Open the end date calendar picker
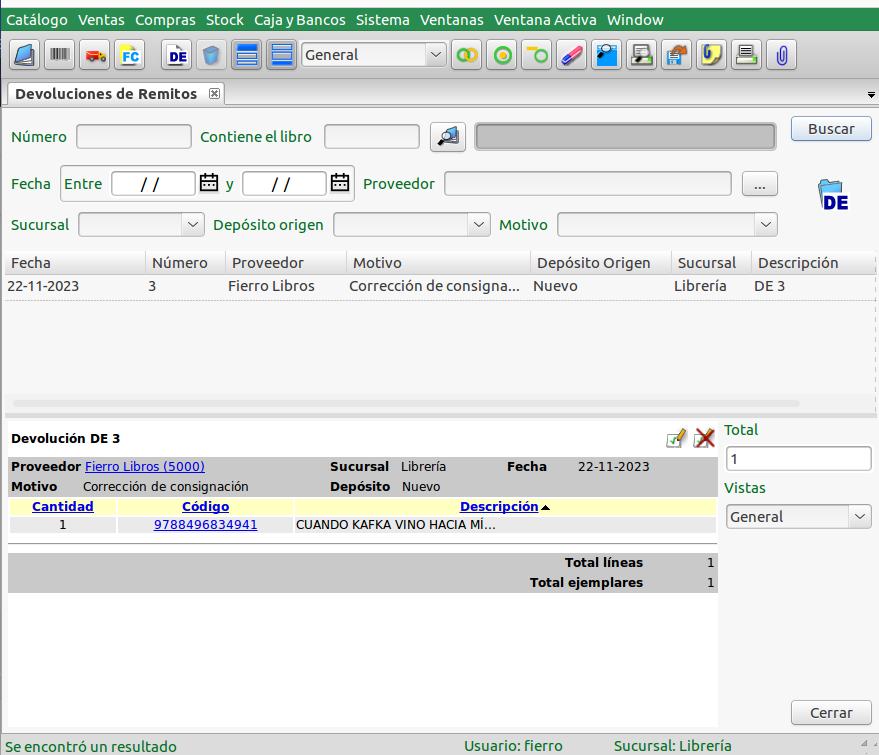879x755 pixels. [x=340, y=183]
